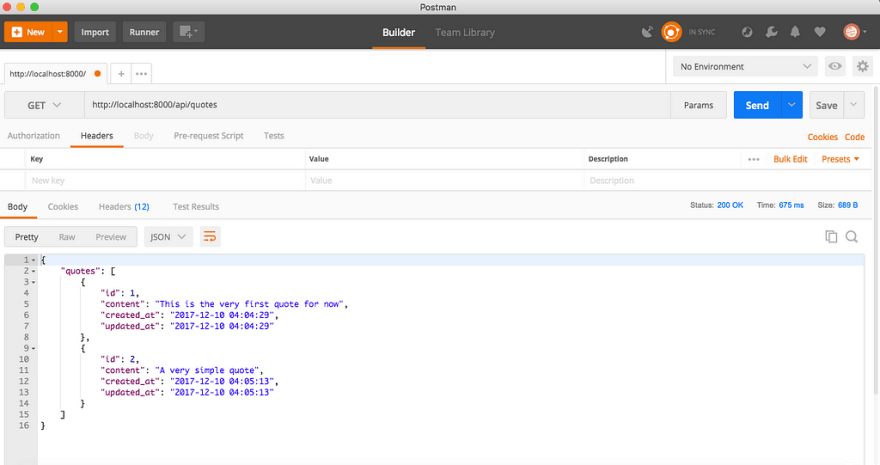Click the 200 OK status value
This screenshot has width=880, height=465.
coord(730,205)
